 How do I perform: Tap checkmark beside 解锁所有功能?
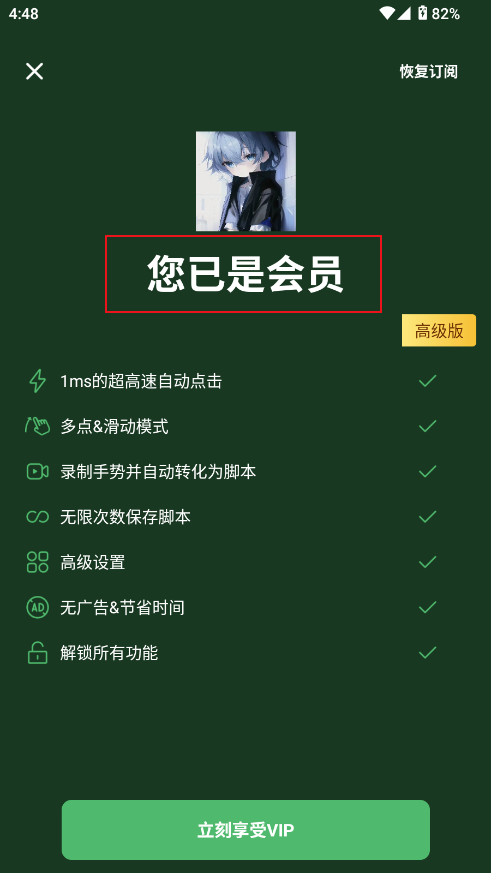(428, 653)
